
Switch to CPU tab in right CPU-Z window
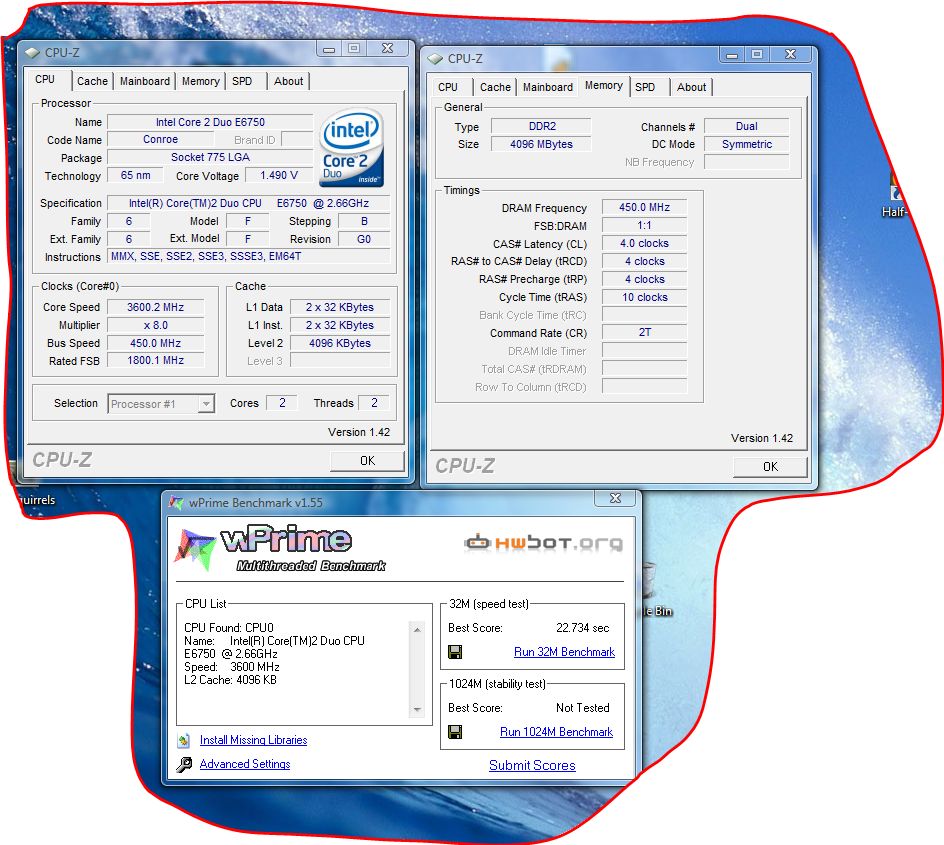[x=448, y=87]
